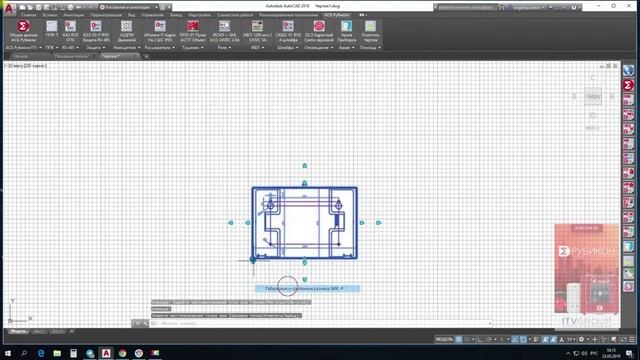
Task: Insert the А2ДПИ smoke detector block
Action: click(127, 31)
